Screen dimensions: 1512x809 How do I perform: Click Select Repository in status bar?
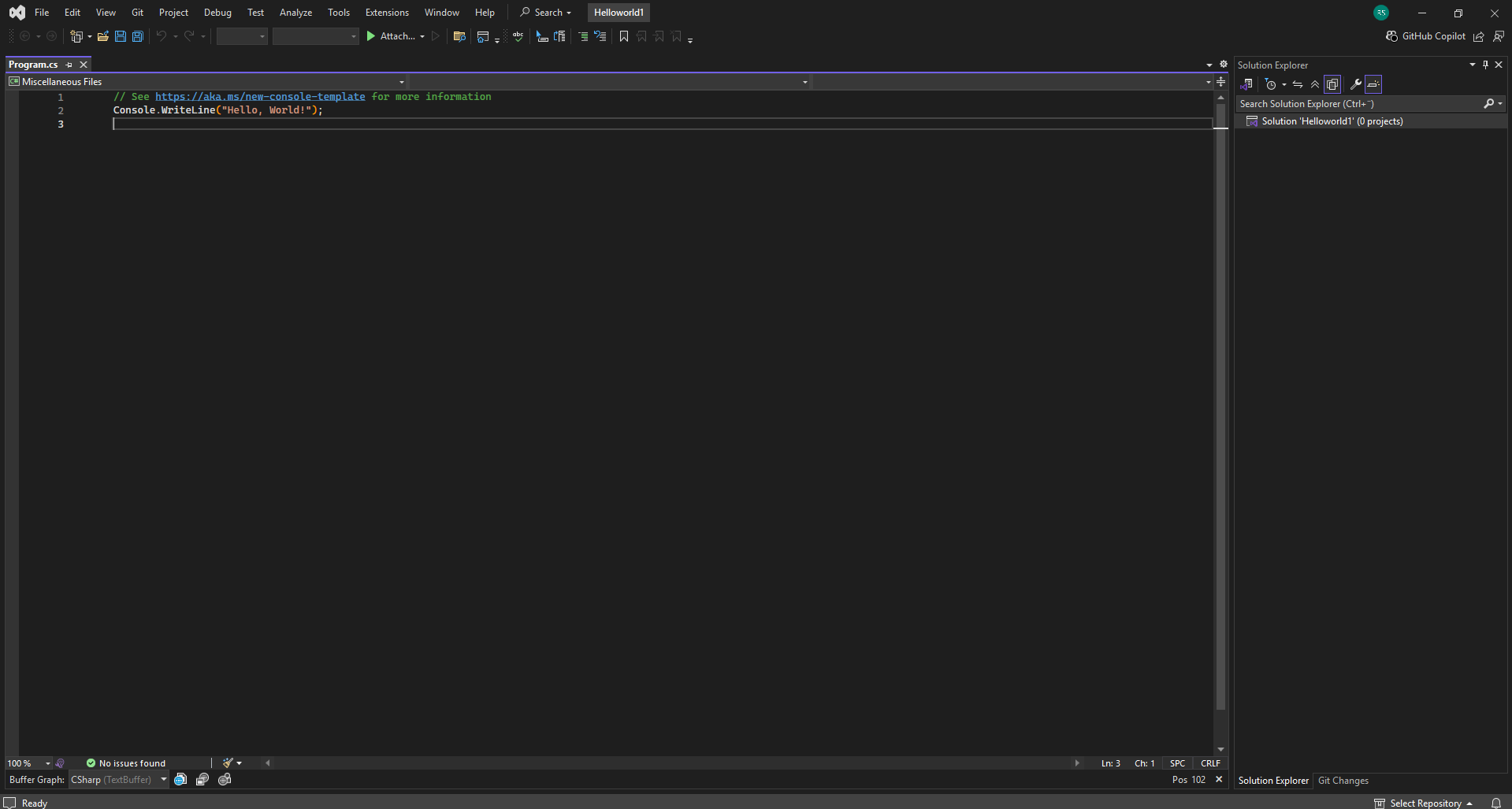1425,803
